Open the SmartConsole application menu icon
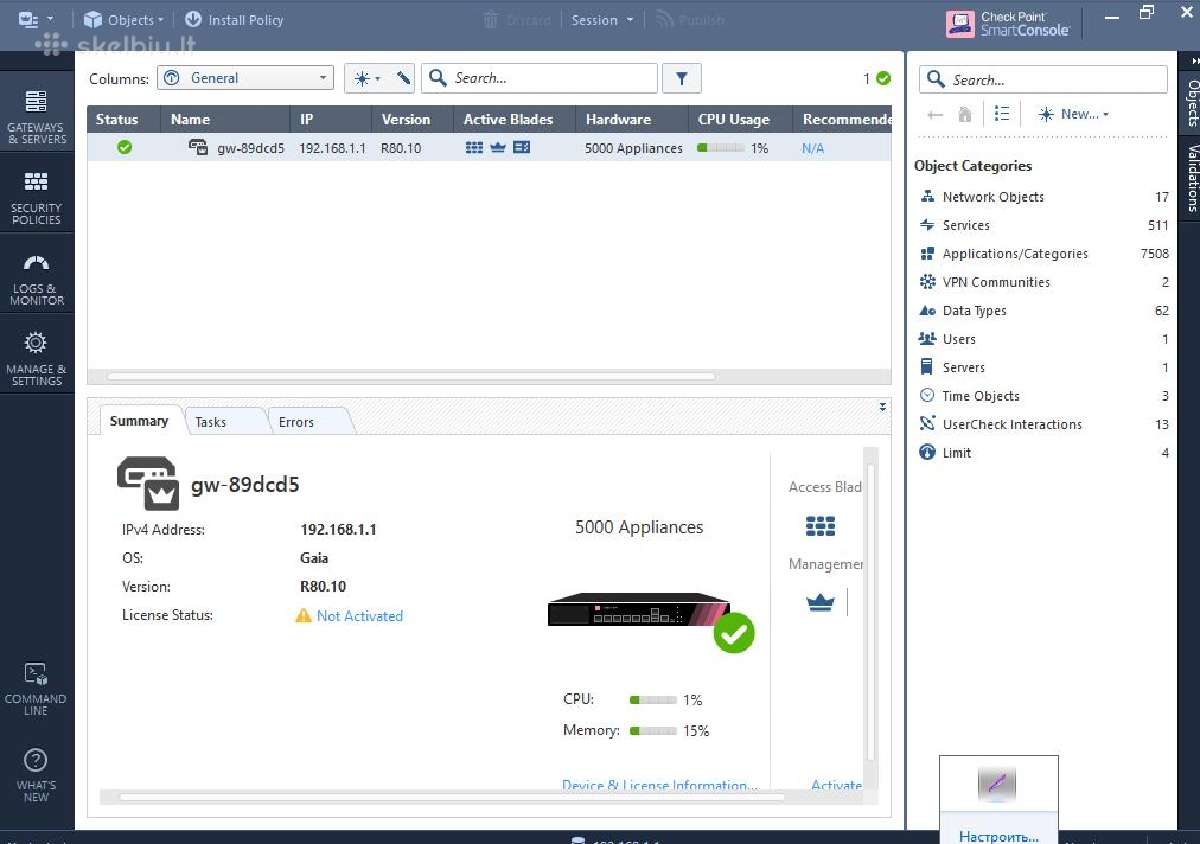The height and width of the screenshot is (844, 1200). [x=36, y=19]
